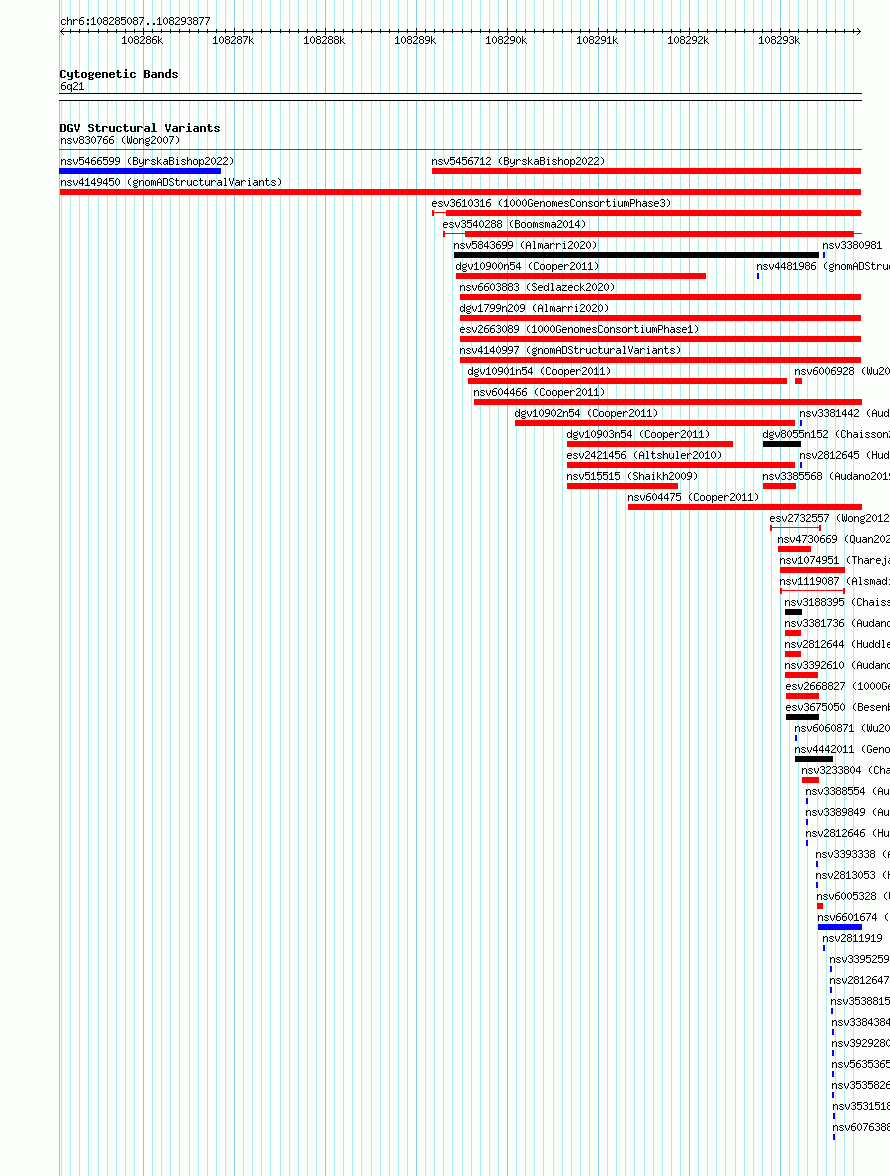Click the nsv5456712 (ByrskaBishop2022) label

click(x=518, y=161)
